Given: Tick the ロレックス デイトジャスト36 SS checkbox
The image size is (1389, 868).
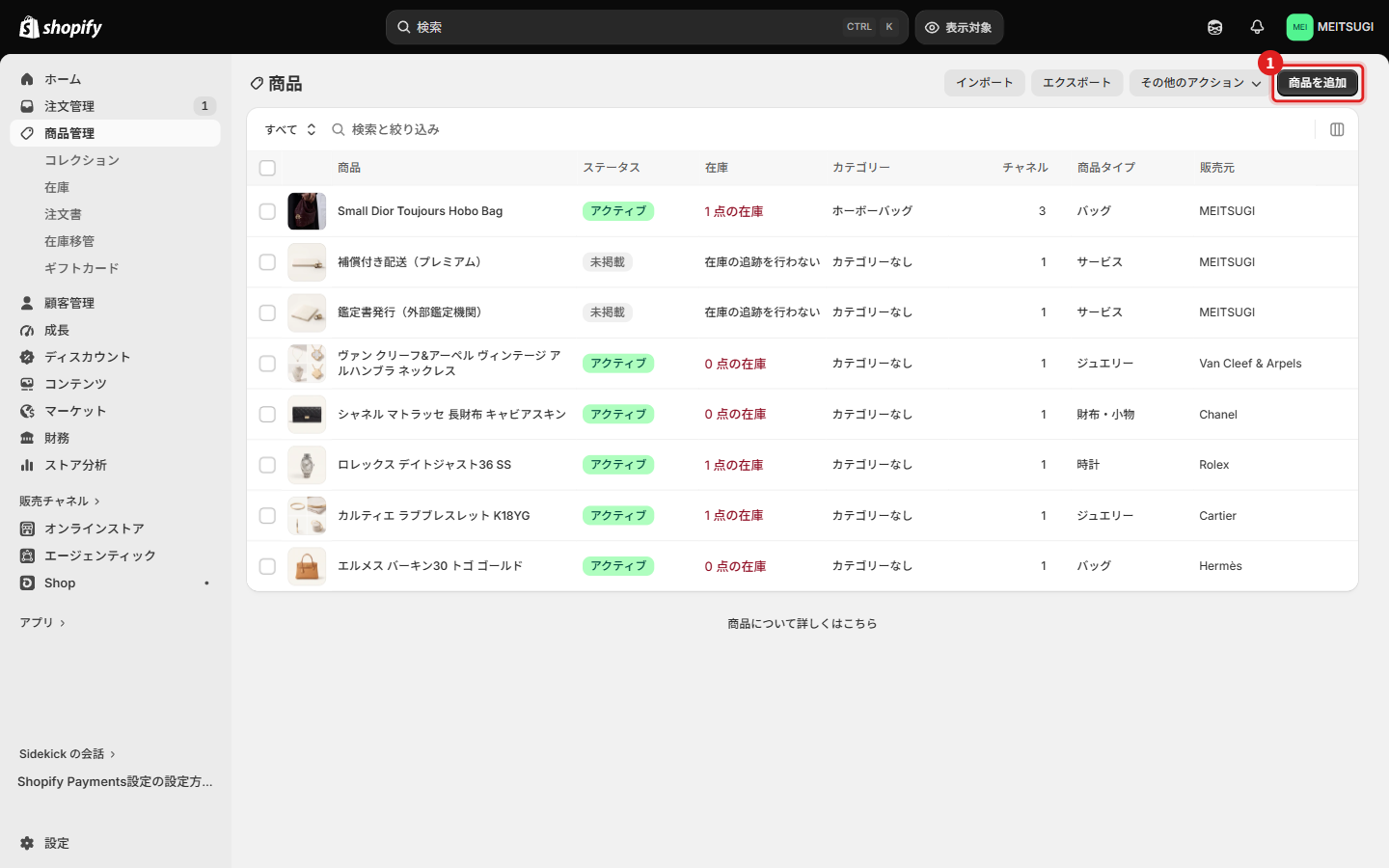Looking at the screenshot, I should tap(267, 465).
